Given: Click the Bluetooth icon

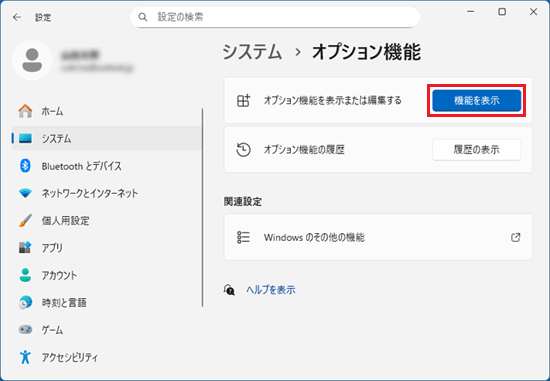Looking at the screenshot, I should (x=25, y=166).
